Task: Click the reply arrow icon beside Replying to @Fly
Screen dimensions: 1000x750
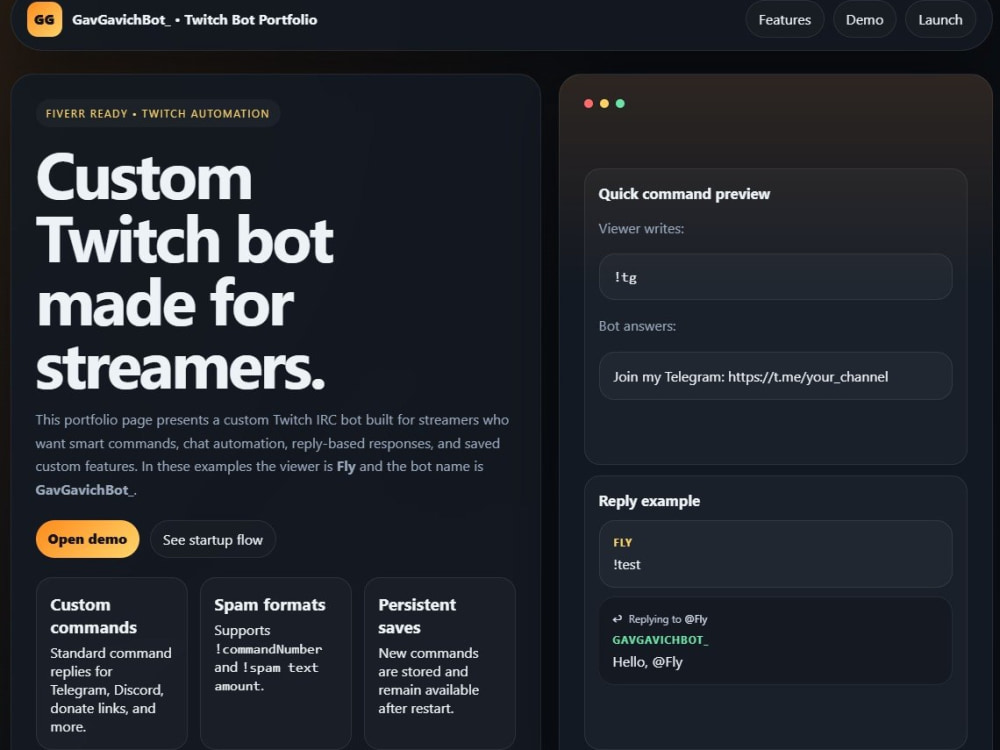Action: click(x=617, y=619)
